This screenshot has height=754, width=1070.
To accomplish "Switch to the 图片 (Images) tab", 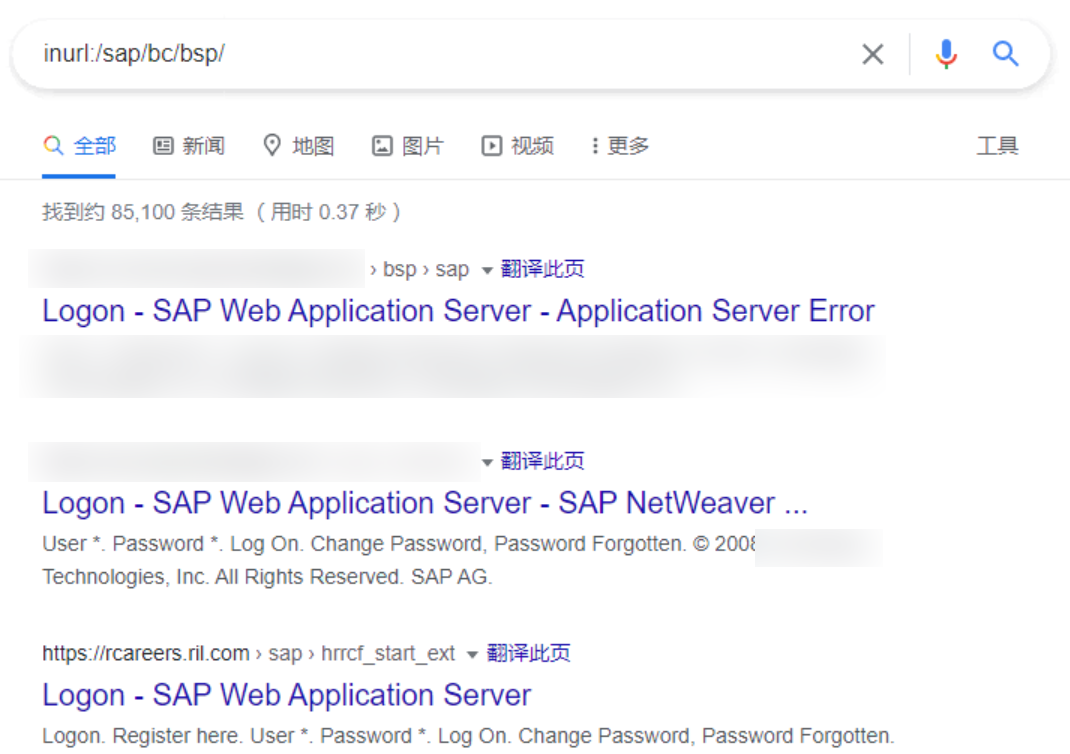I will (408, 145).
